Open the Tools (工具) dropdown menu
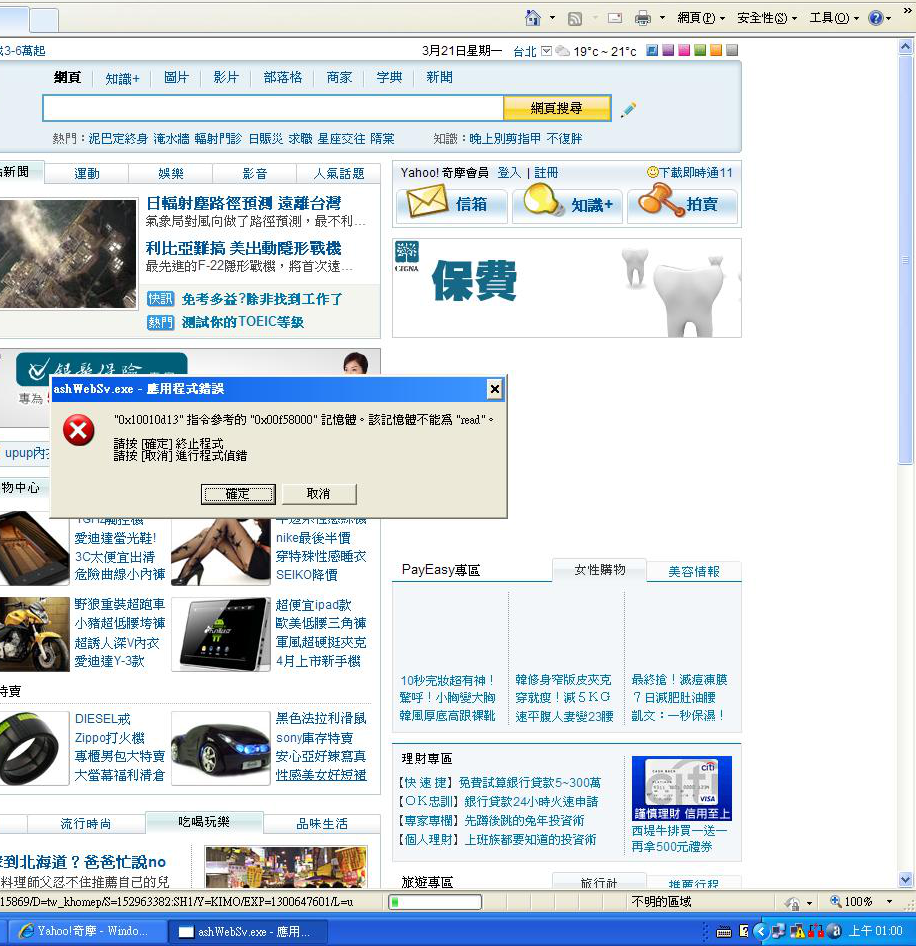The image size is (916, 946). (834, 18)
